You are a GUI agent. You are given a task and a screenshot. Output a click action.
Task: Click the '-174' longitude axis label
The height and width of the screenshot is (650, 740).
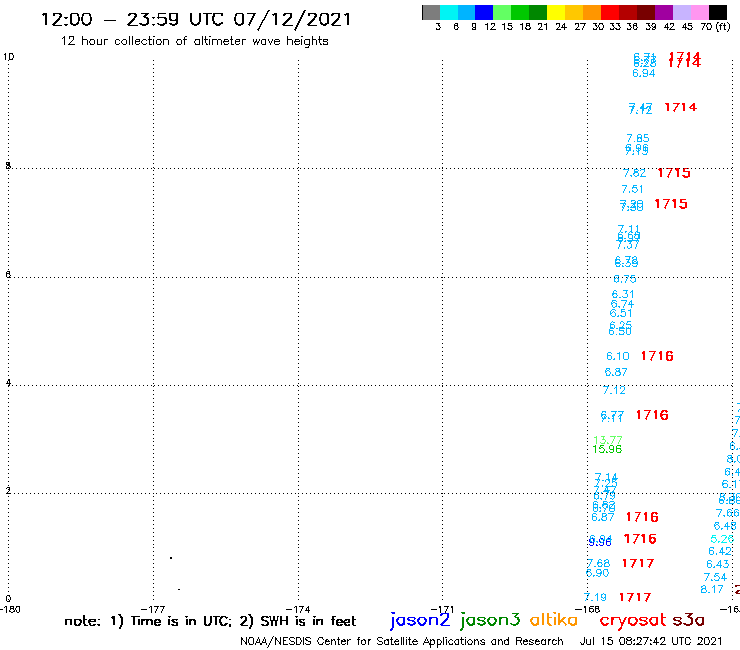pyautogui.click(x=298, y=609)
